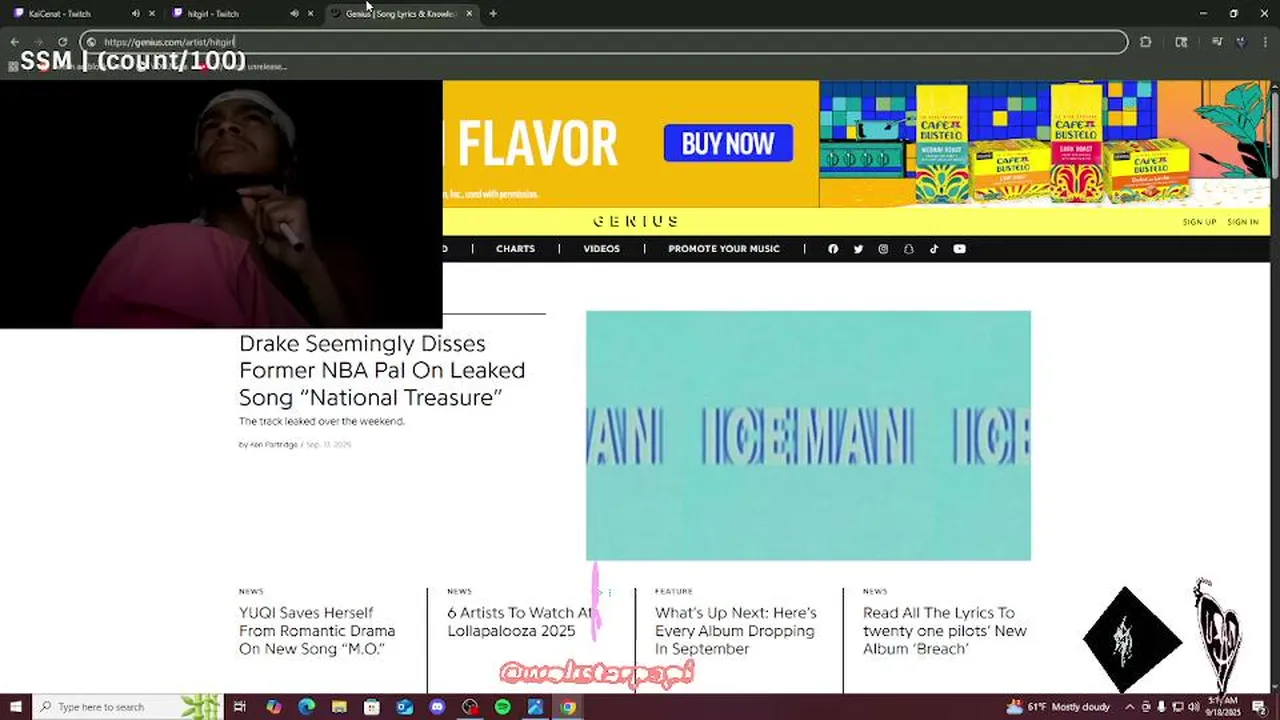Mute the hitgirl Twitch tab audio

pos(294,14)
